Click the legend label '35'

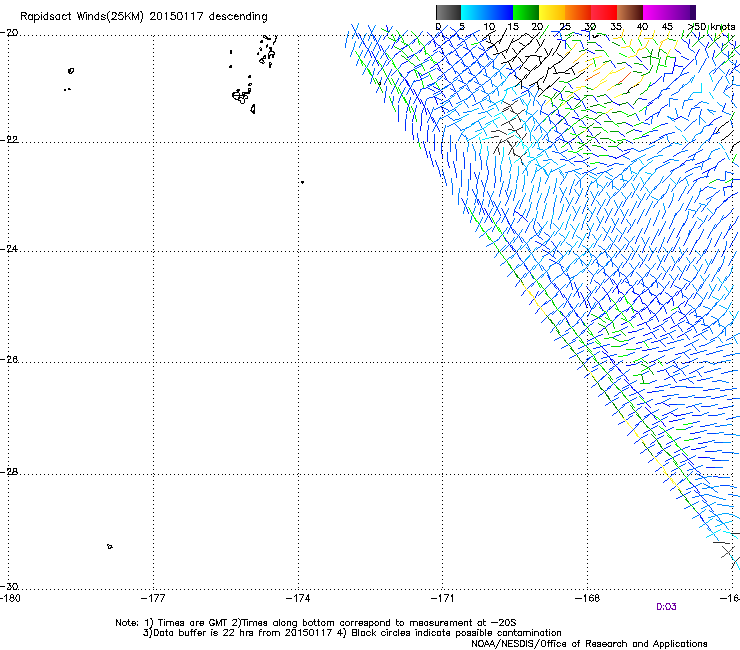(616, 27)
